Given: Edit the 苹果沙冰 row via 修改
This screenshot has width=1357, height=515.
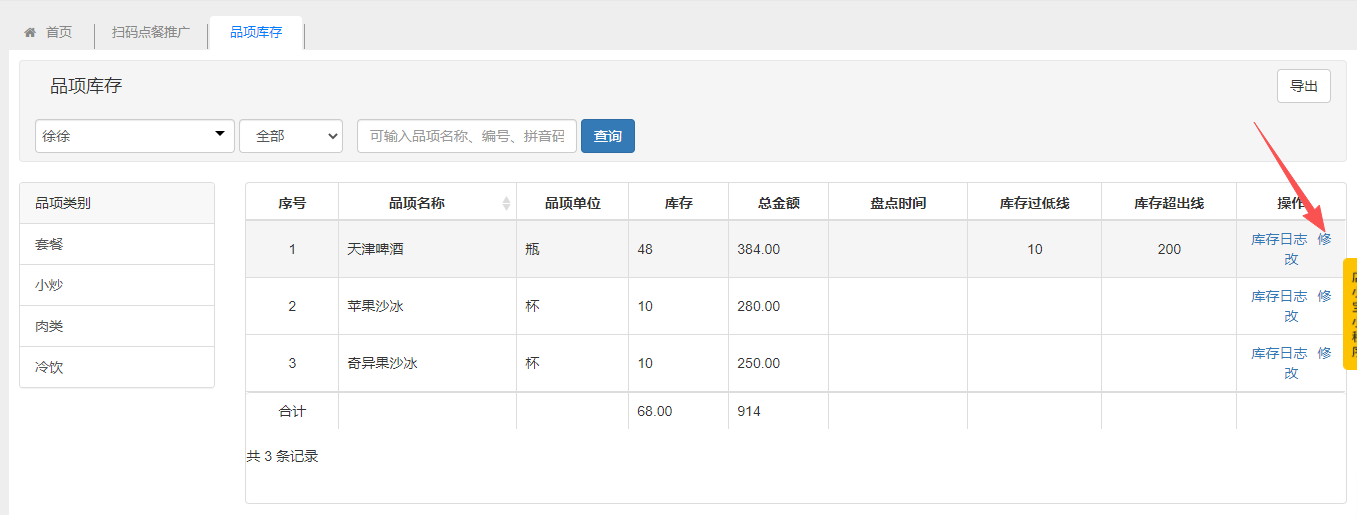Looking at the screenshot, I should pyautogui.click(x=1324, y=297).
